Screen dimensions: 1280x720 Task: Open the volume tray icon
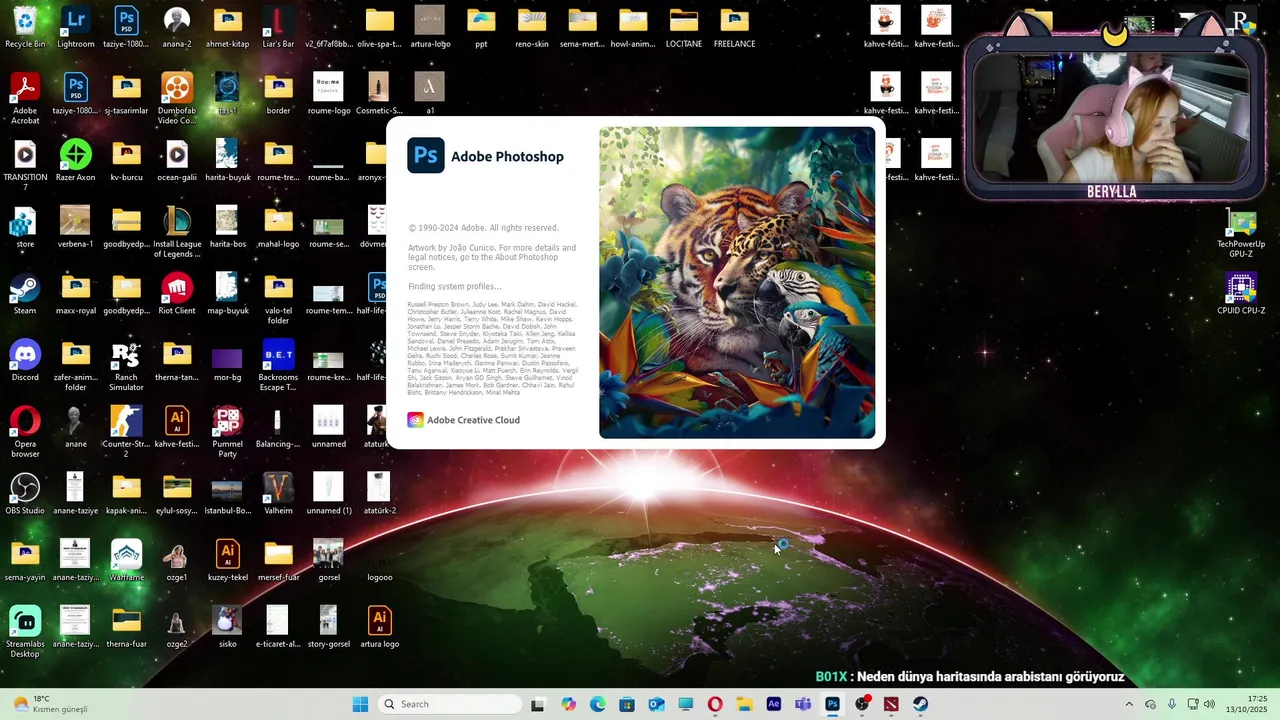coord(1209,704)
